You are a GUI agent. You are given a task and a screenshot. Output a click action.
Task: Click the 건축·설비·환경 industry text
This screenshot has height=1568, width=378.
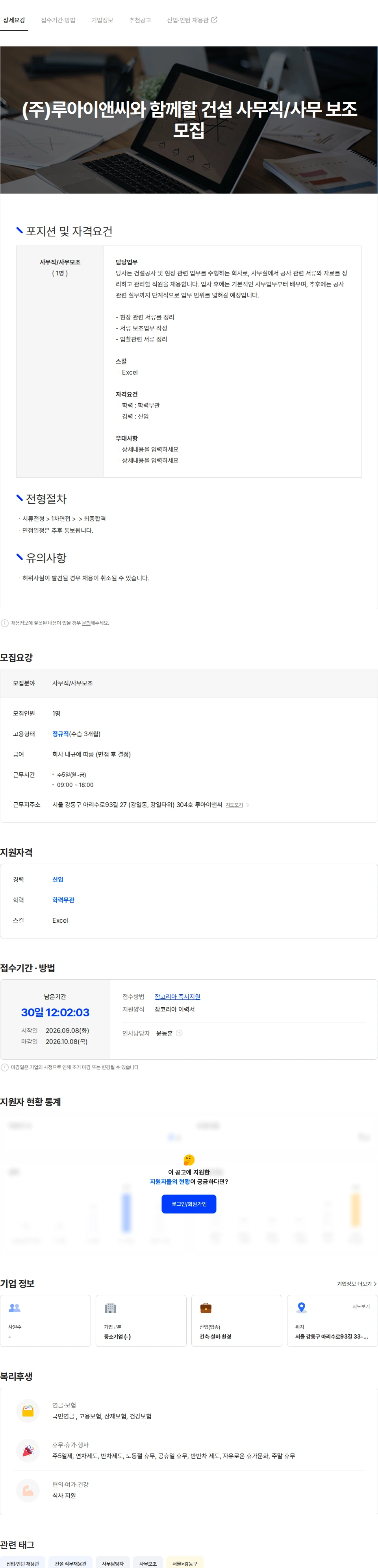coord(215,1337)
